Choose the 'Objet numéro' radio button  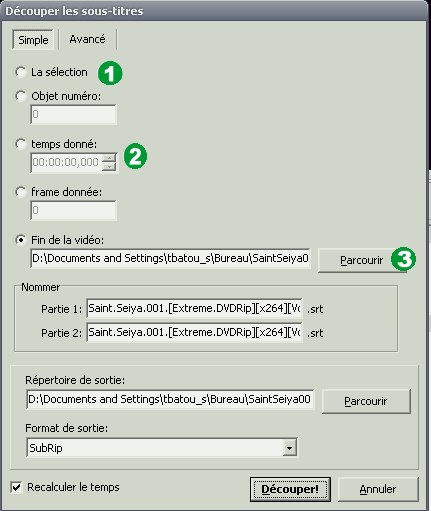21,96
